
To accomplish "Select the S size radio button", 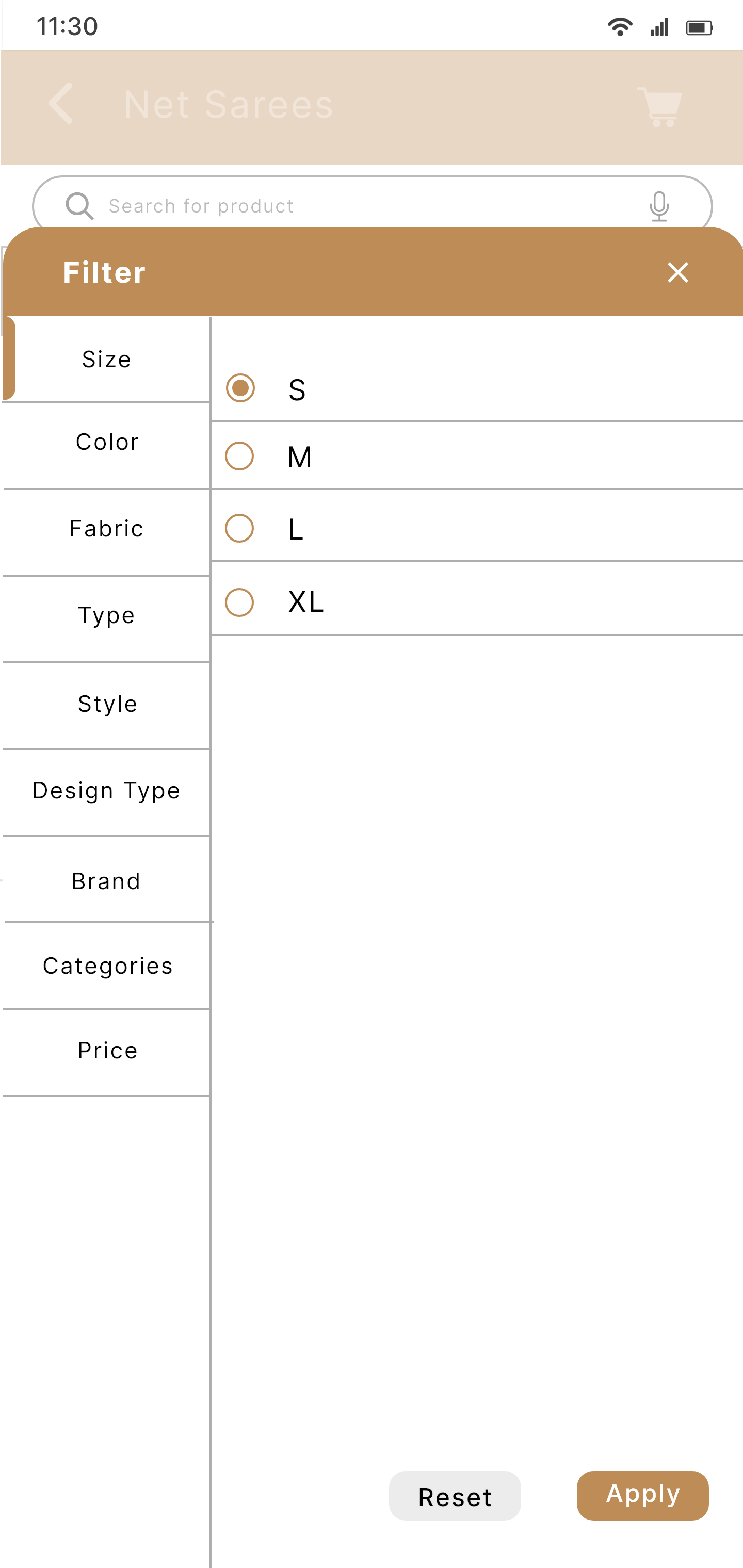I will coord(240,388).
